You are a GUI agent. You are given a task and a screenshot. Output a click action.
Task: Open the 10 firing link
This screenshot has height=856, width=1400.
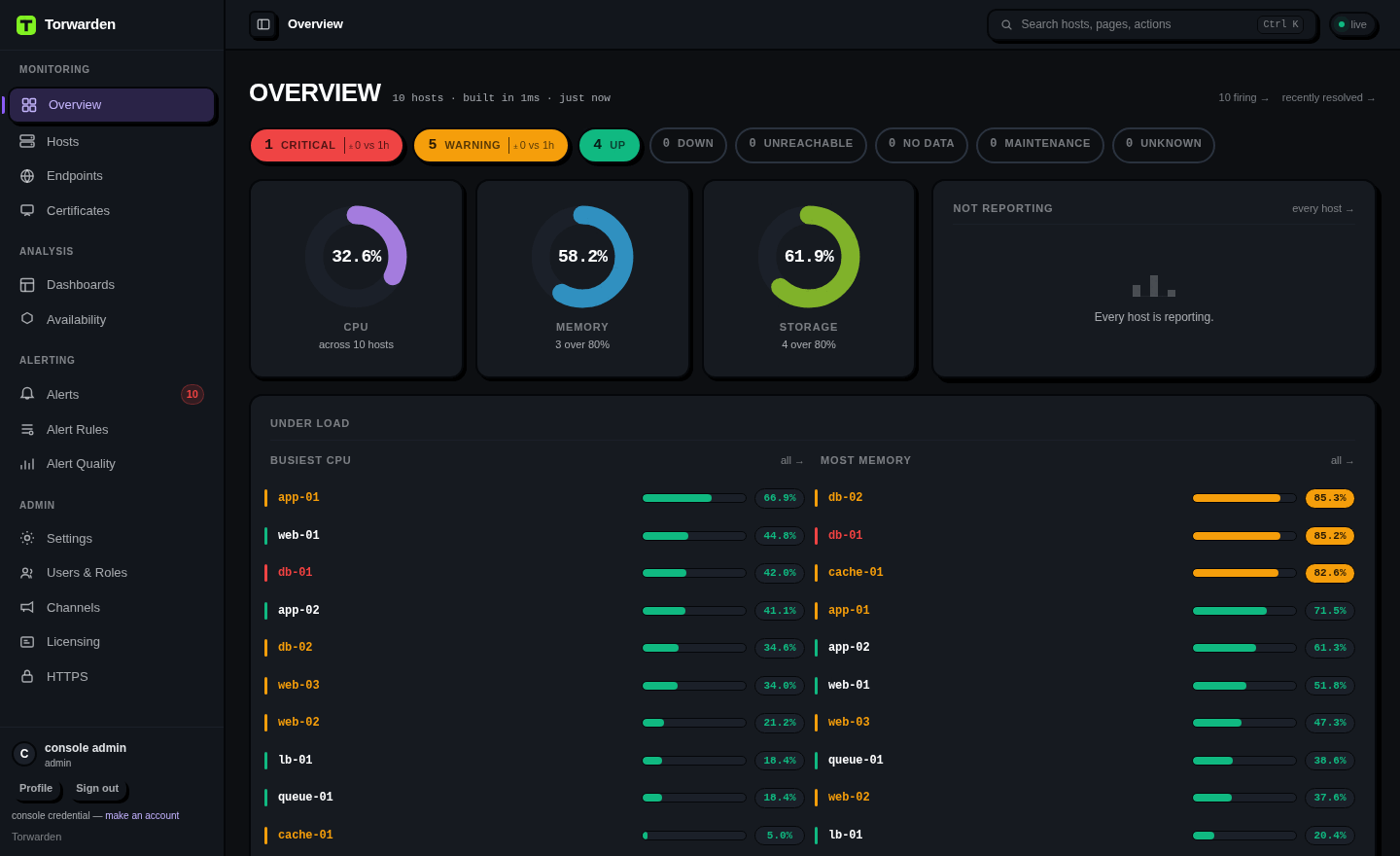(x=1243, y=98)
